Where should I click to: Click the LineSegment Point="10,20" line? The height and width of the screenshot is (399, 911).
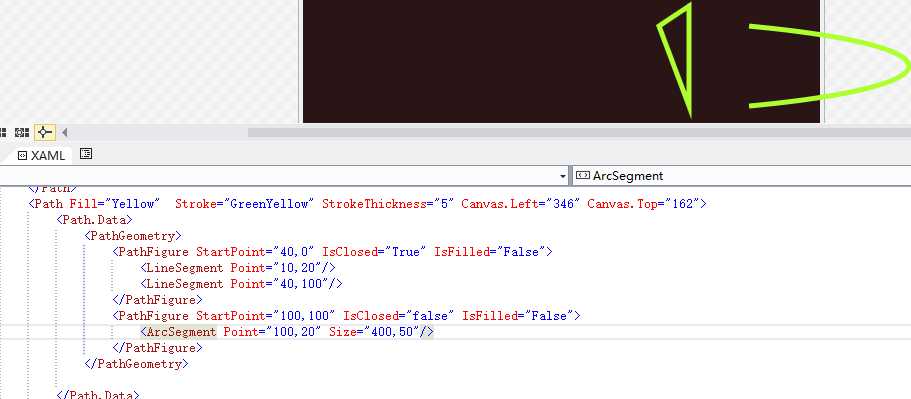238,268
